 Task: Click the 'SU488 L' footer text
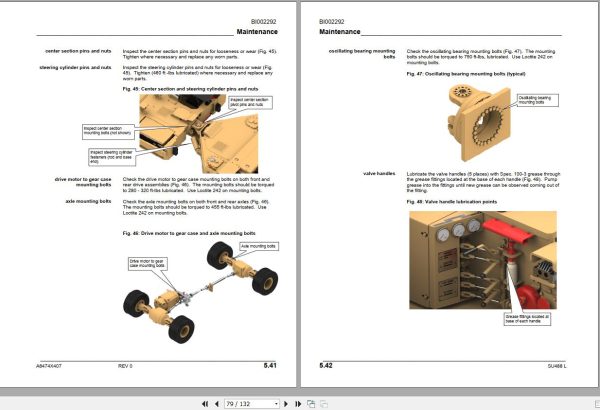pos(557,366)
